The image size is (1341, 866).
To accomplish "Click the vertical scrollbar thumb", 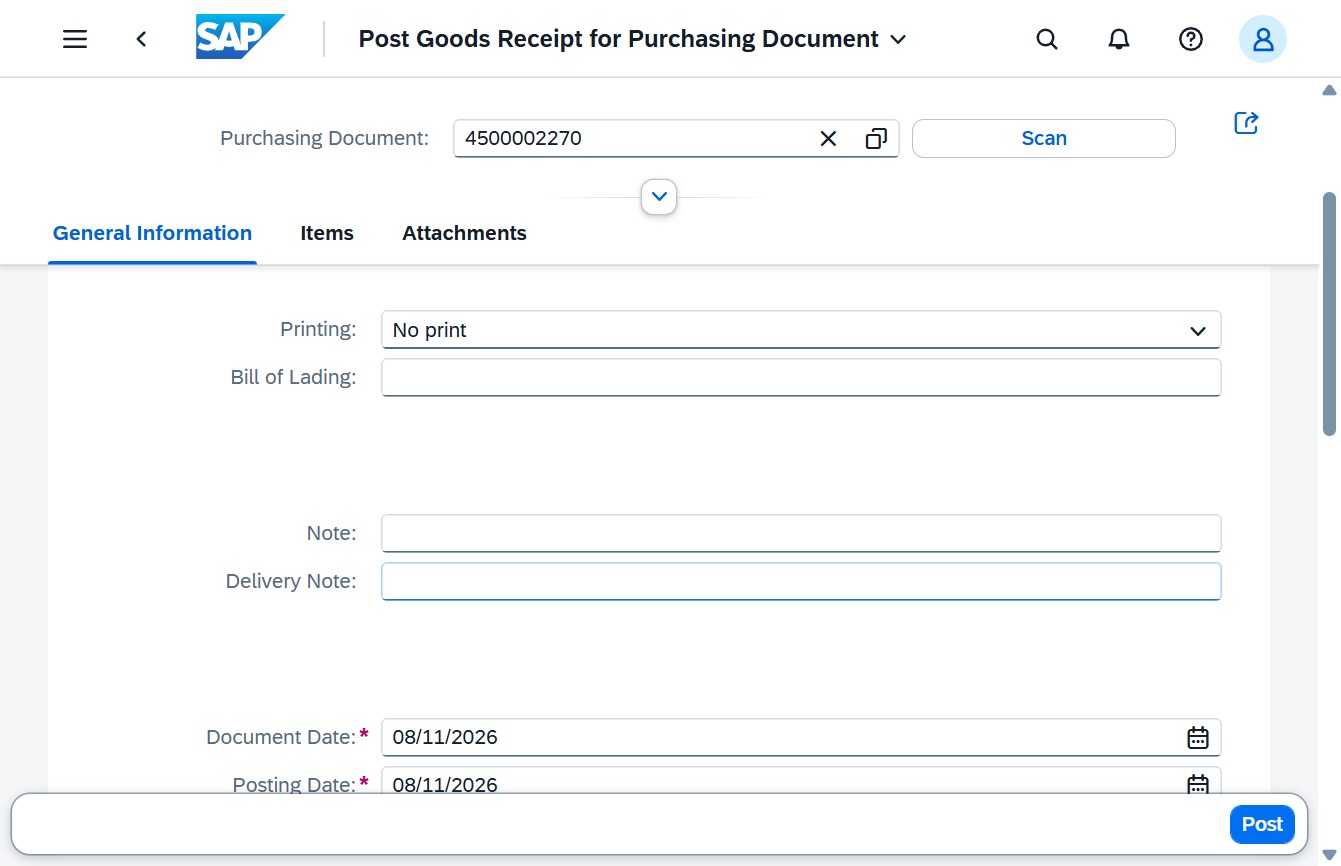I will 1329,314.
